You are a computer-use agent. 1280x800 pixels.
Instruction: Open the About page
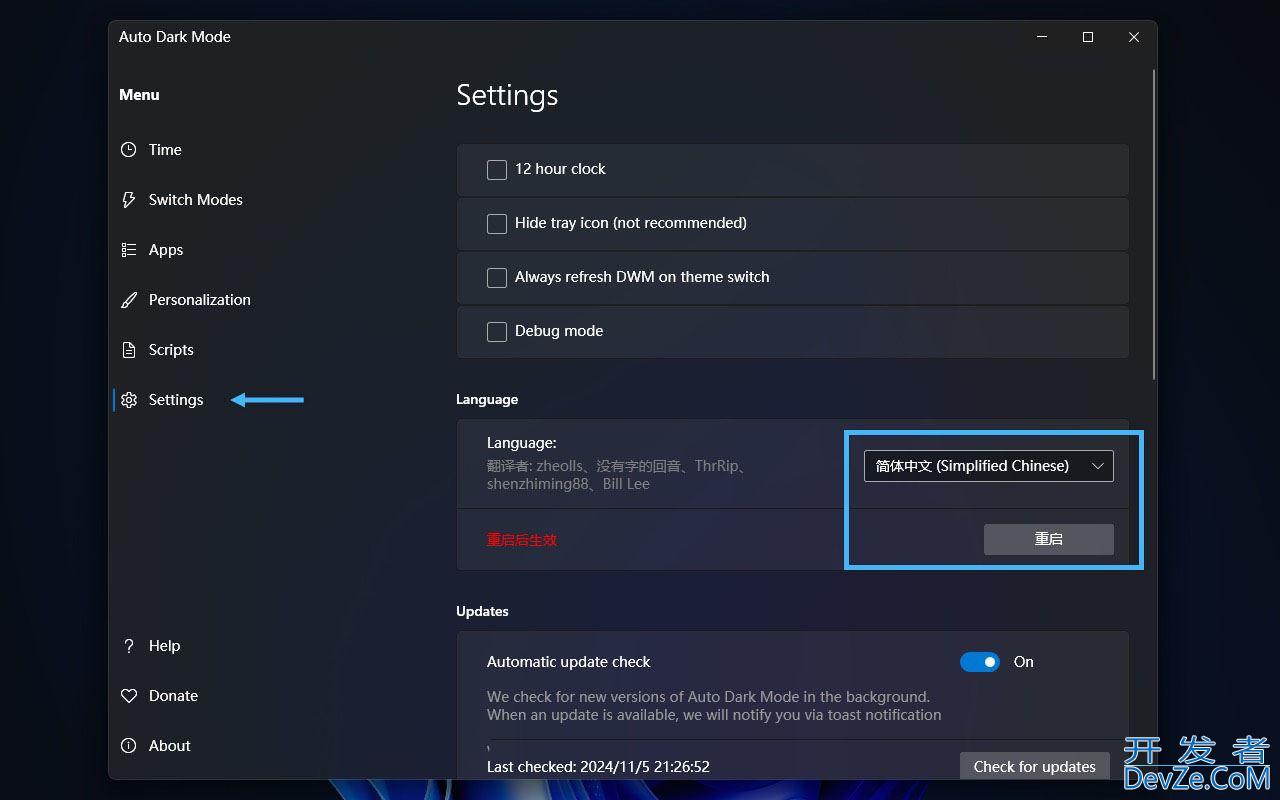(169, 746)
